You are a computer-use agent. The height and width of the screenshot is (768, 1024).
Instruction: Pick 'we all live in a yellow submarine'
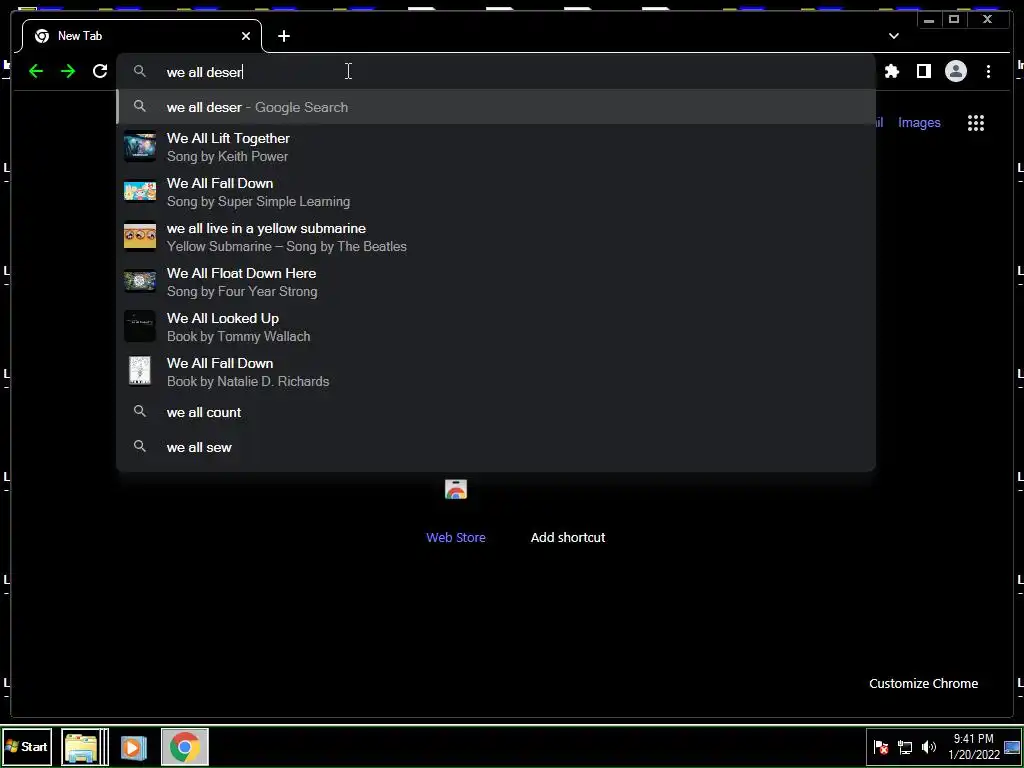coord(496,237)
